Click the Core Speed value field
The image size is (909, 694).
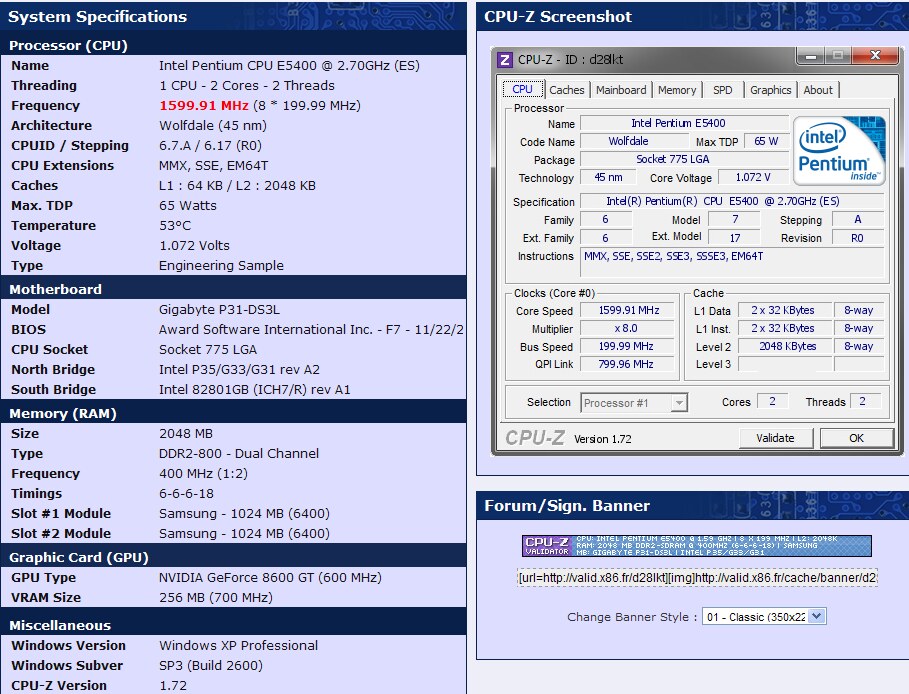[627, 311]
